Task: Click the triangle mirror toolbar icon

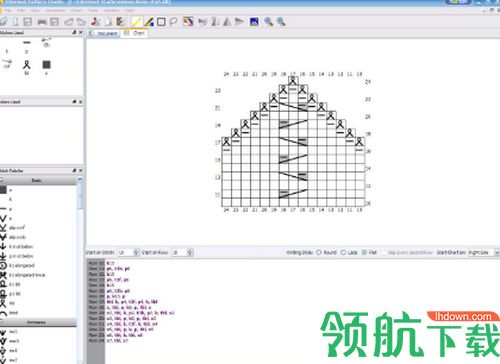Action: tap(227, 22)
